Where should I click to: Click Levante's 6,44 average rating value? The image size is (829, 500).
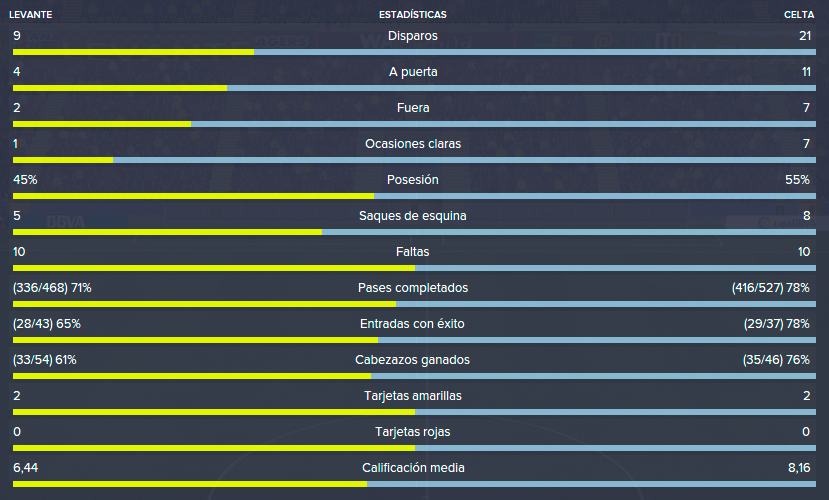point(25,468)
